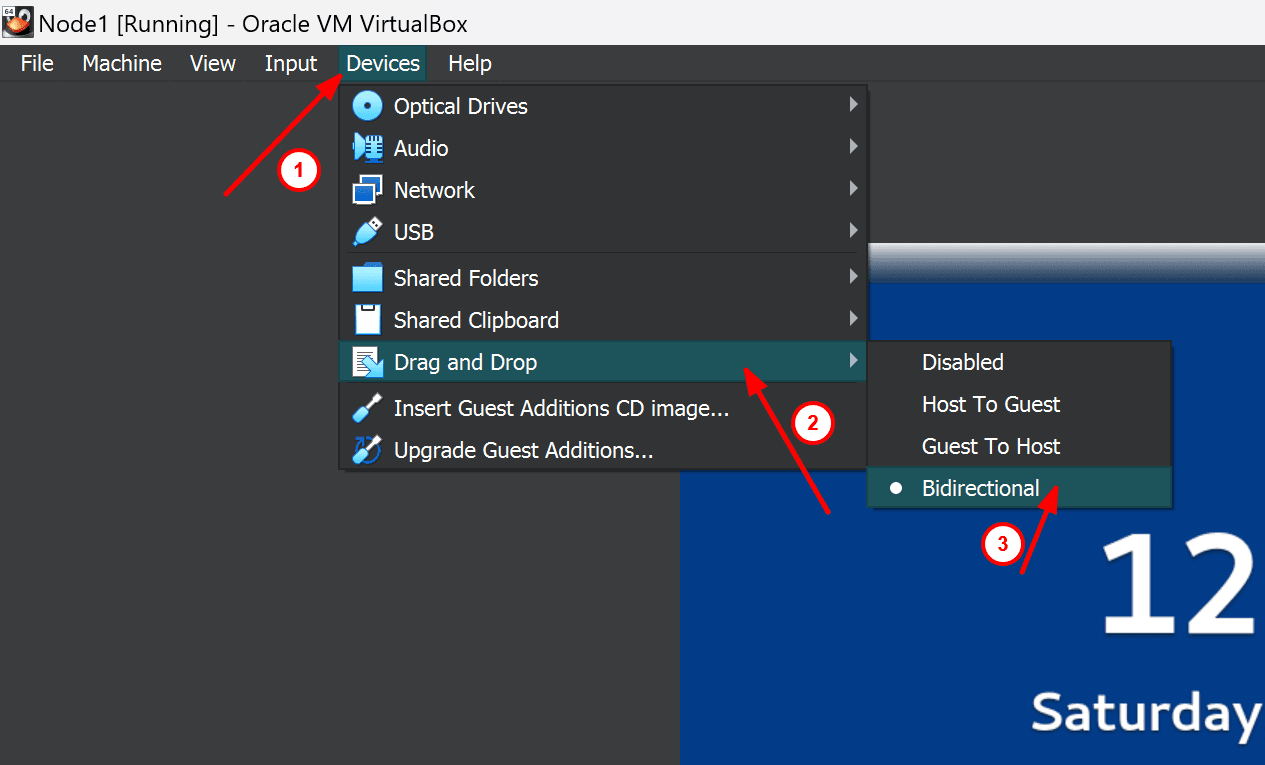Open the Optical Drives submenu icon
This screenshot has height=765, width=1265.
point(367,105)
